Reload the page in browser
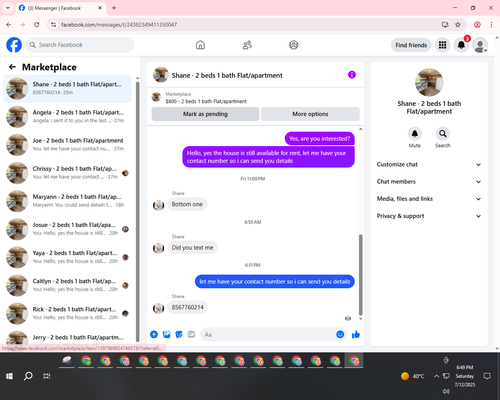The width and height of the screenshot is (500, 400). [37, 25]
